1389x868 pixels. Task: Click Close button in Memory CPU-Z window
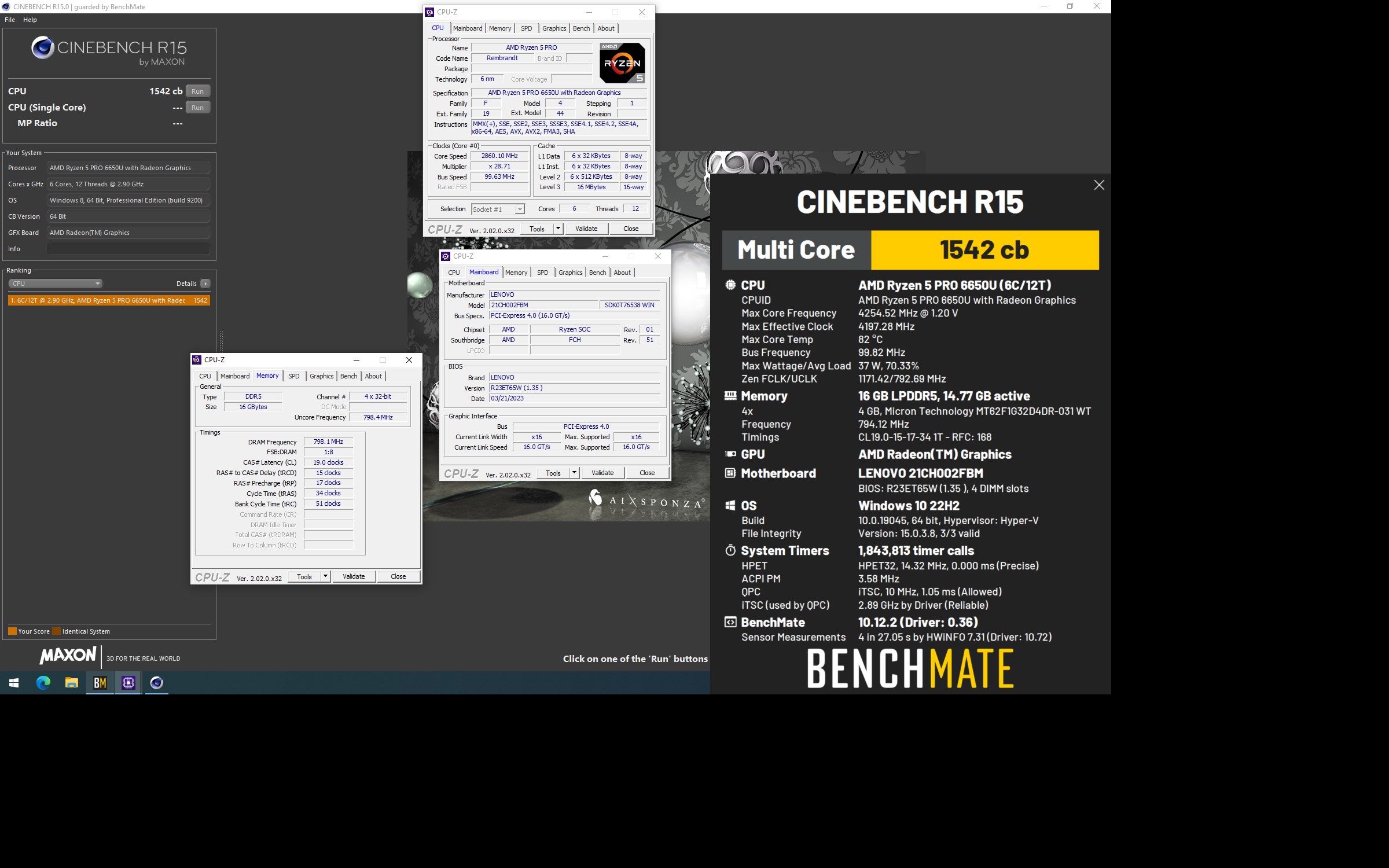pyautogui.click(x=398, y=577)
